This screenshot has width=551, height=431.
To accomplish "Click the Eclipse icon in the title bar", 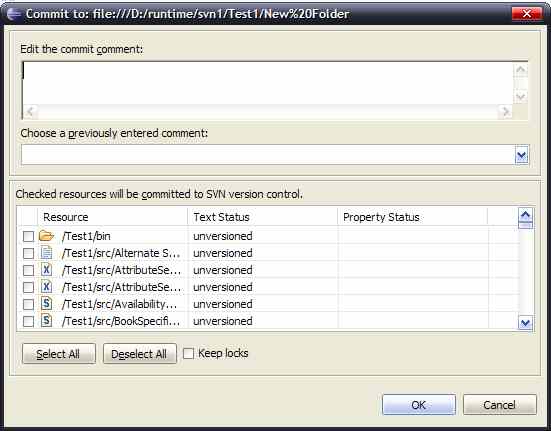I will (14, 14).
